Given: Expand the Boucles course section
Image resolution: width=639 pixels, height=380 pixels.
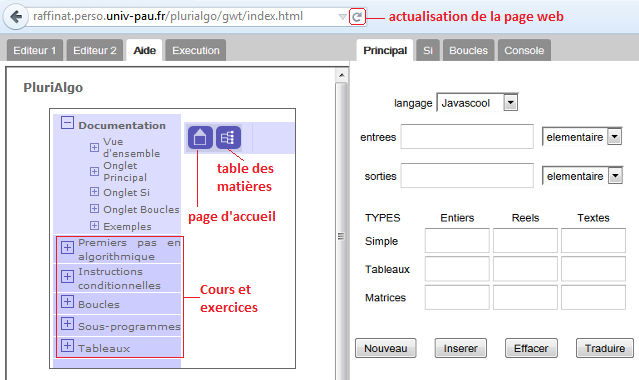Looking at the screenshot, I should pyautogui.click(x=67, y=302).
